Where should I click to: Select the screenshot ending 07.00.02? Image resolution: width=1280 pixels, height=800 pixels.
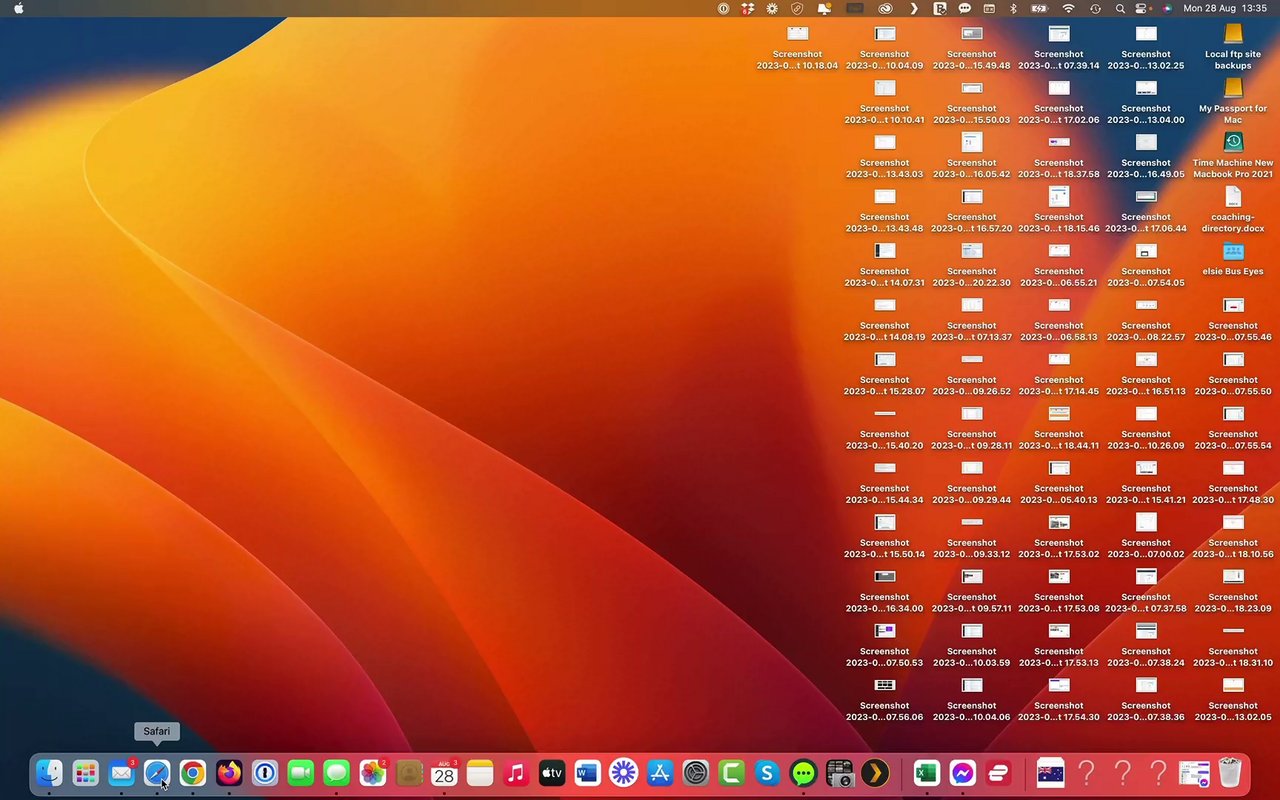coord(1146,535)
